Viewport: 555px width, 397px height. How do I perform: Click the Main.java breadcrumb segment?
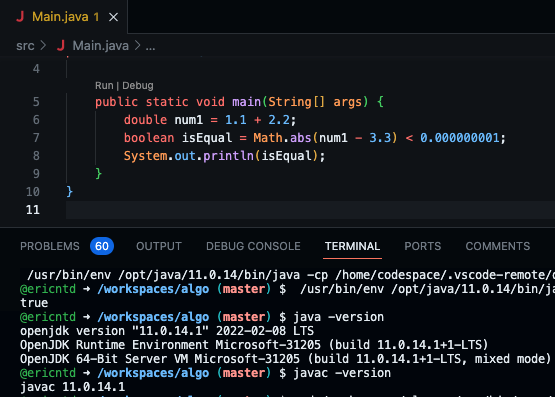point(101,46)
